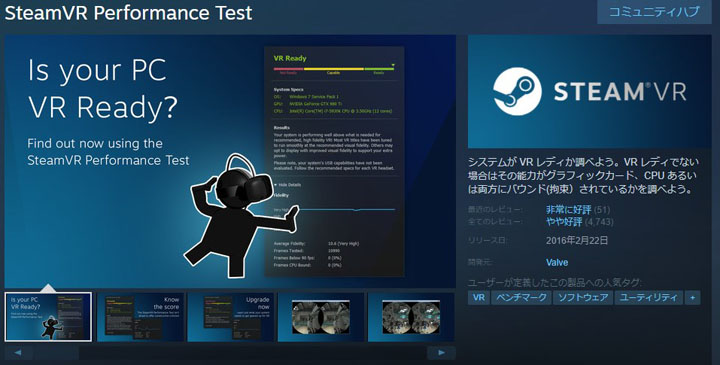Click the thumbnail carousel scrollbar handle
Image resolution: width=720 pixels, height=365 pixels.
coord(56,353)
